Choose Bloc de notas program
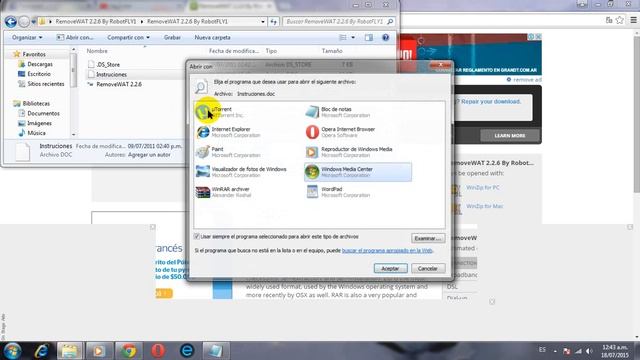This screenshot has width=640, height=360. point(338,112)
